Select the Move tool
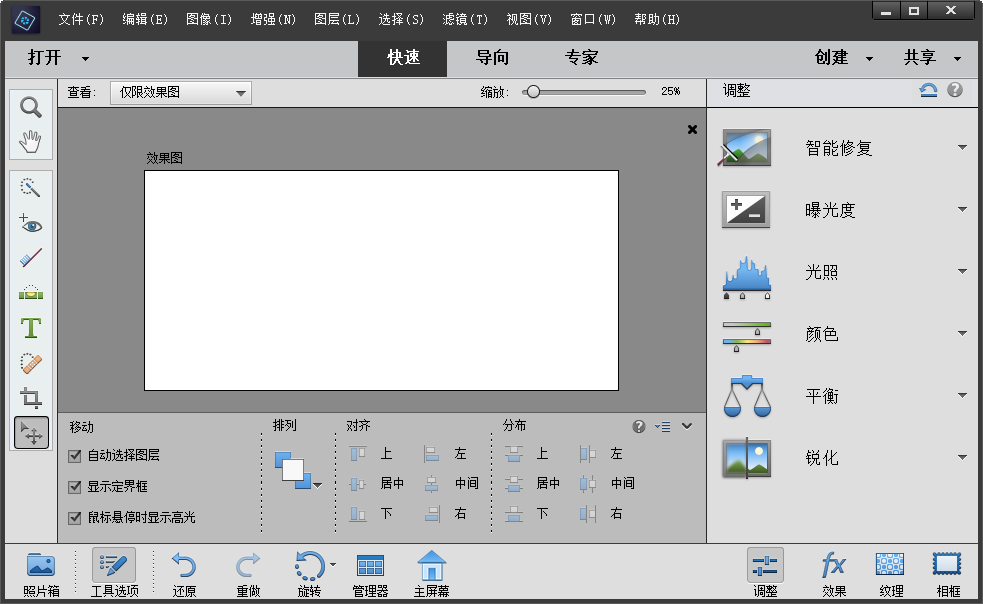This screenshot has width=983, height=604. pyautogui.click(x=31, y=433)
